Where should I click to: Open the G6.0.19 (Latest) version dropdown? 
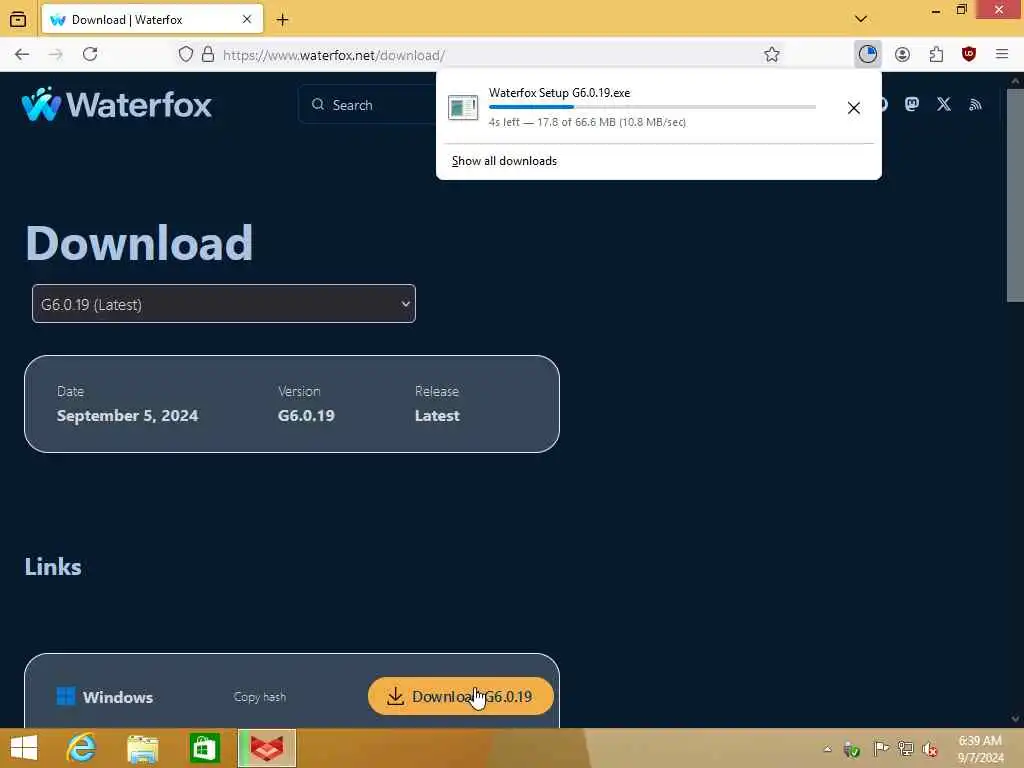(224, 304)
